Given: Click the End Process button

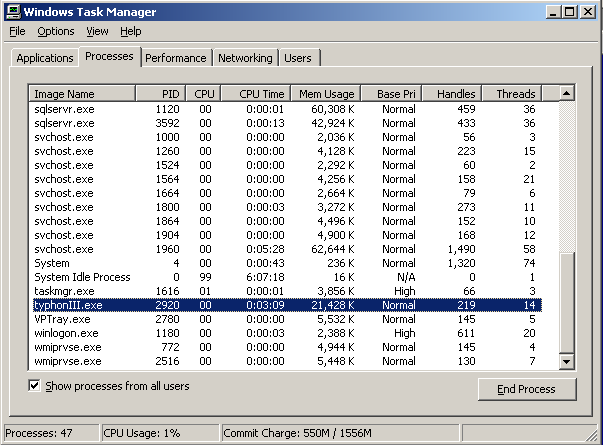Looking at the screenshot, I should pyautogui.click(x=527, y=388).
